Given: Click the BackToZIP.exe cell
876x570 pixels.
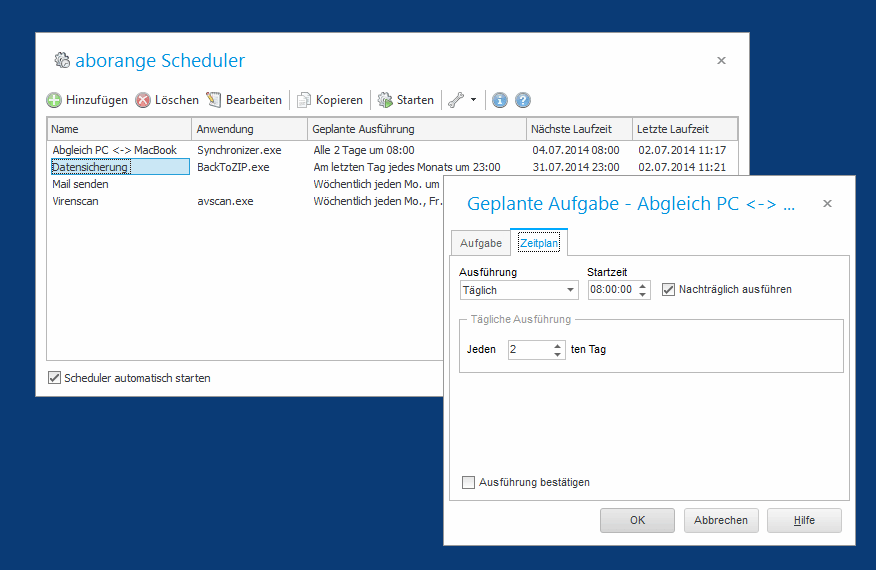Looking at the screenshot, I should tap(233, 167).
